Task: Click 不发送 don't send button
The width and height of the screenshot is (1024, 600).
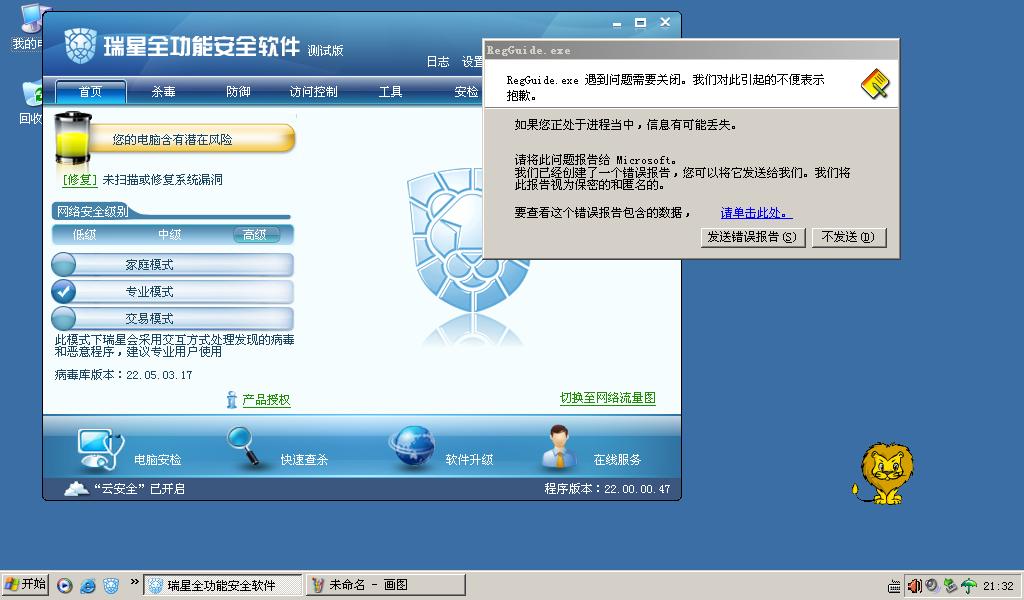Action: pyautogui.click(x=848, y=237)
